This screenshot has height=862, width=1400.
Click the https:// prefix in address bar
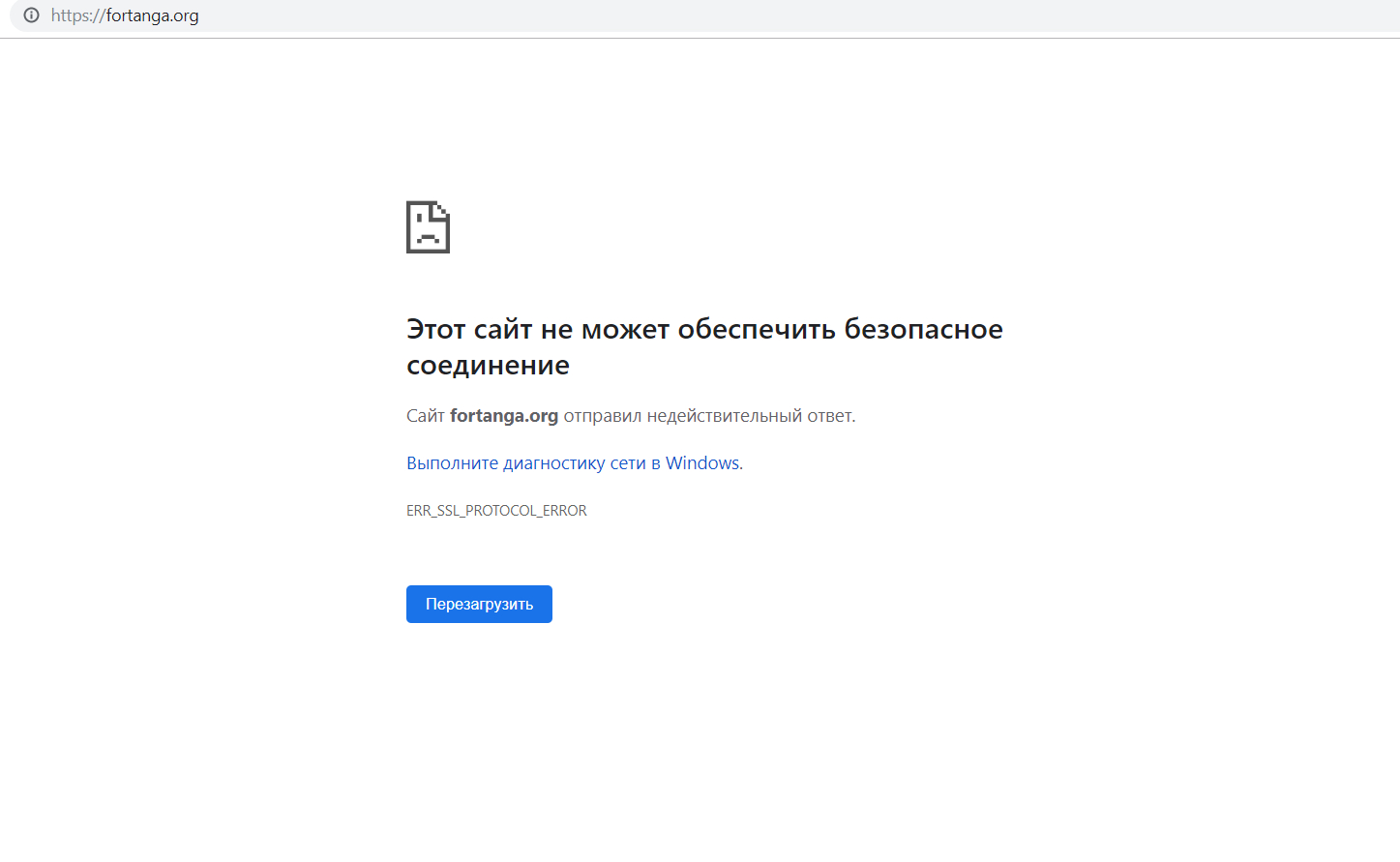click(x=77, y=15)
